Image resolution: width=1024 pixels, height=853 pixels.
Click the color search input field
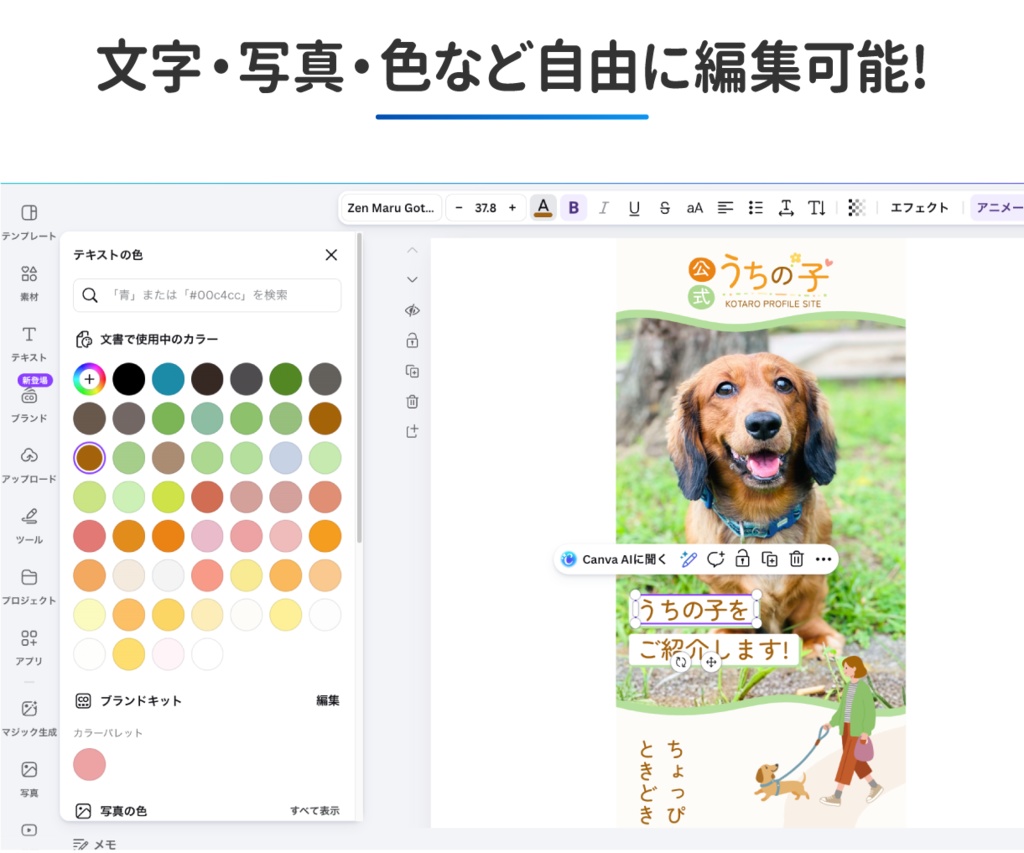coord(205,296)
